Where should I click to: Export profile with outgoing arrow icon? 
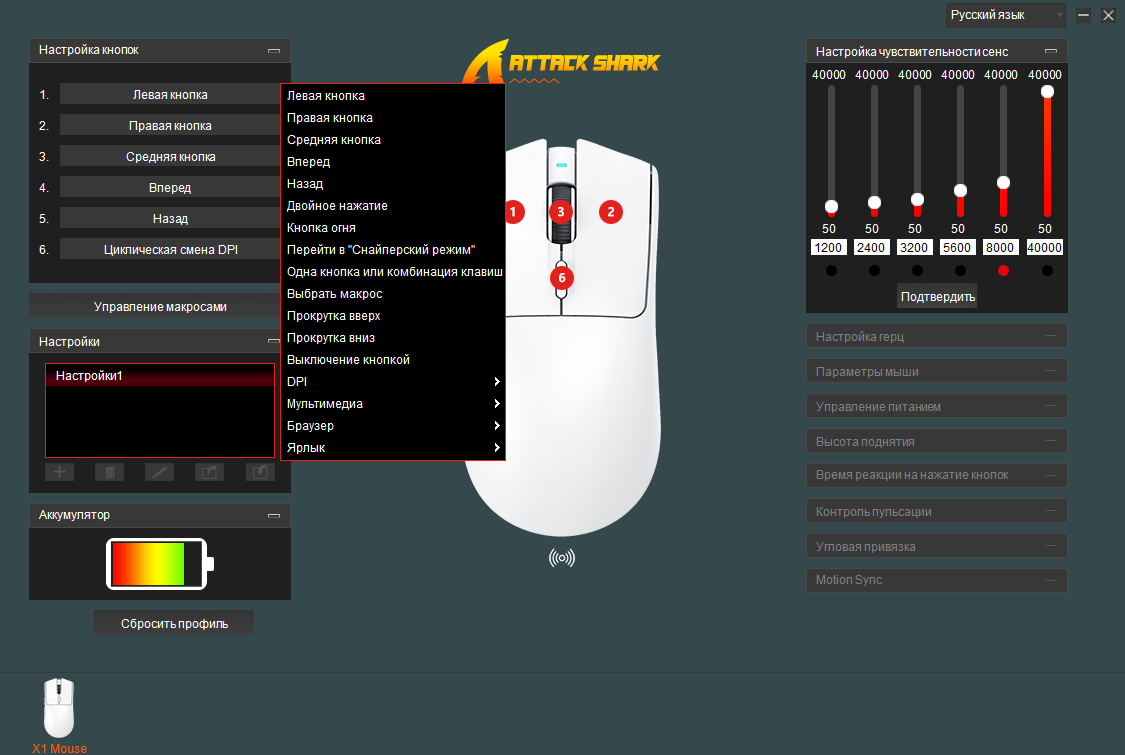210,472
